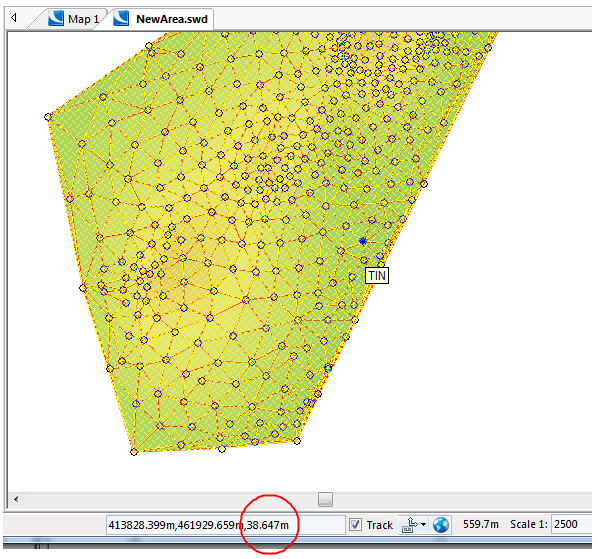Screen dimensions: 598x559
Task: Click the coordinates field showing 38.647m
Action: [225, 525]
